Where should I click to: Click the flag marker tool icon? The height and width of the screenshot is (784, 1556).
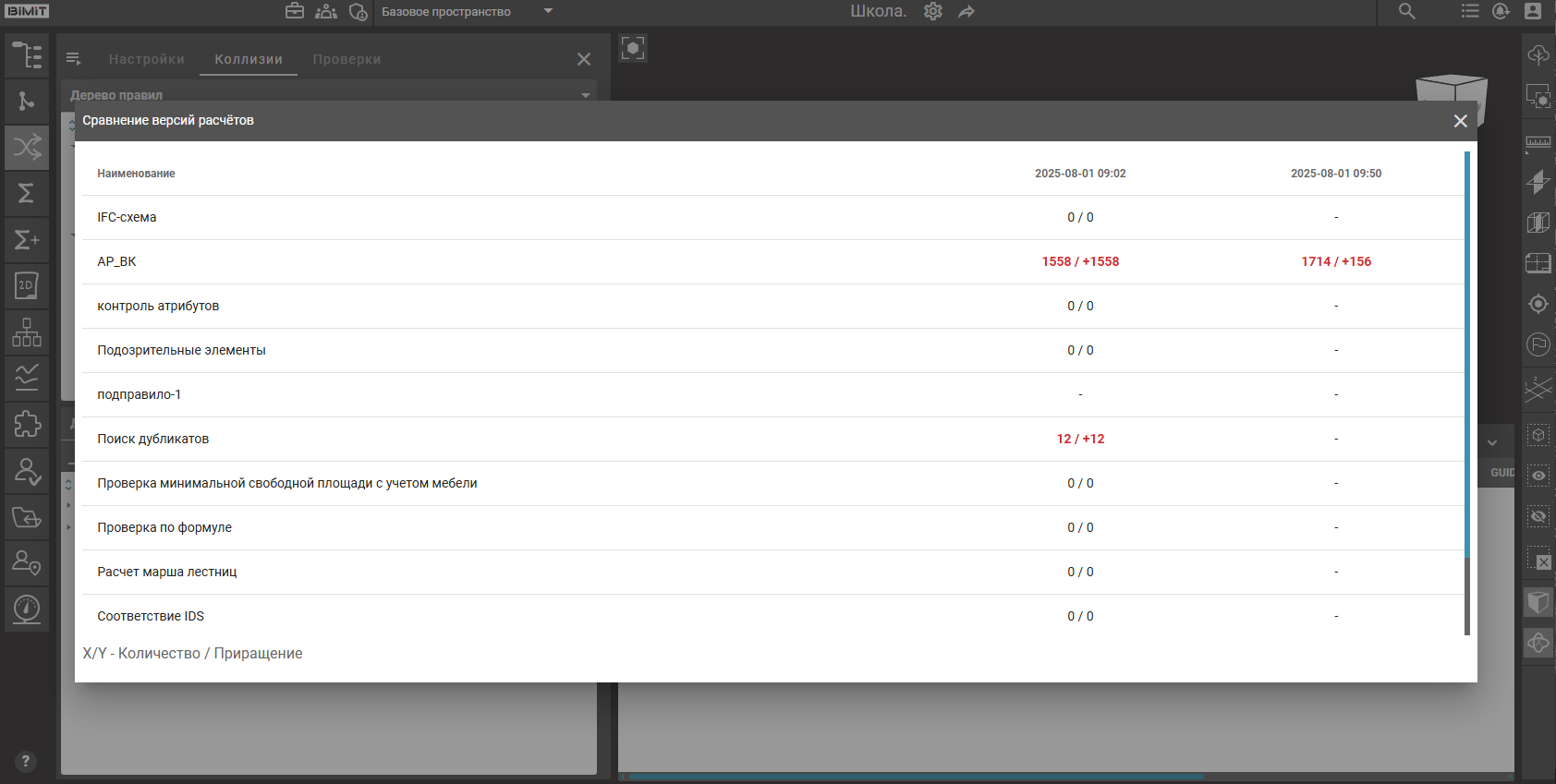pos(1538,344)
